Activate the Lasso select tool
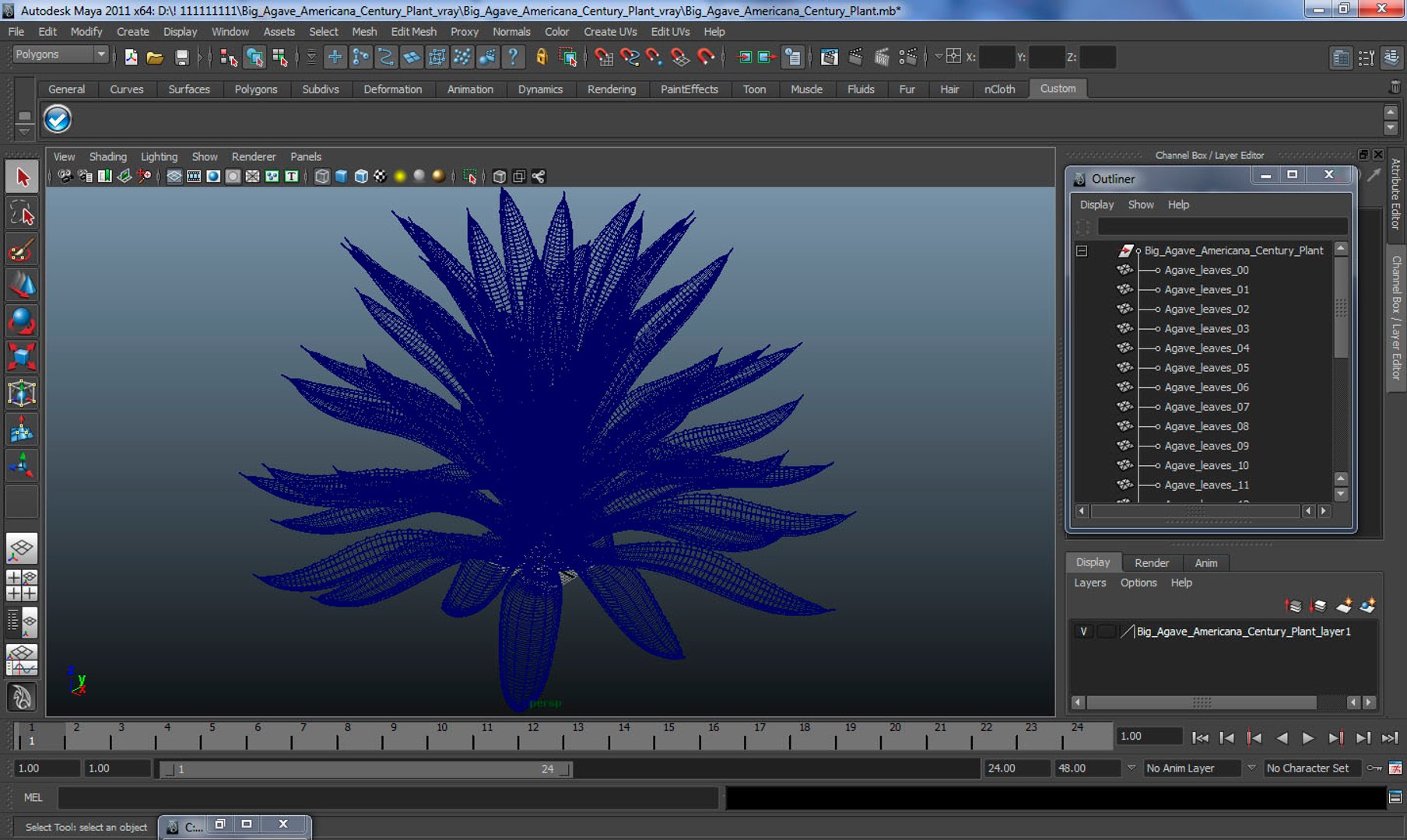The image size is (1407, 840). pyautogui.click(x=22, y=213)
